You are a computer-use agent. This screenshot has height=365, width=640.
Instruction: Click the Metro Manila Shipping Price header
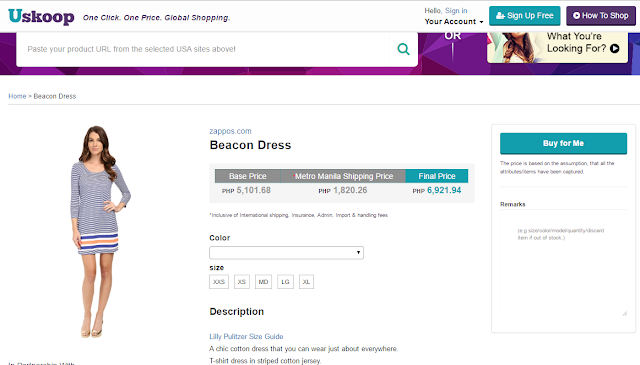tap(343, 176)
